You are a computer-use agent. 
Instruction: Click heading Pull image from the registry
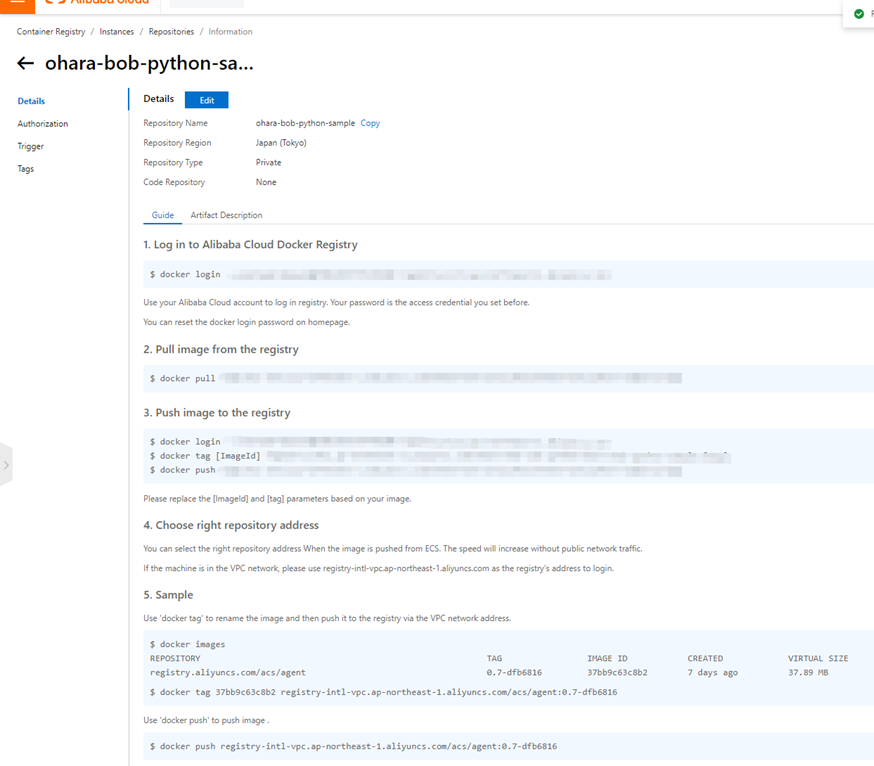221,350
